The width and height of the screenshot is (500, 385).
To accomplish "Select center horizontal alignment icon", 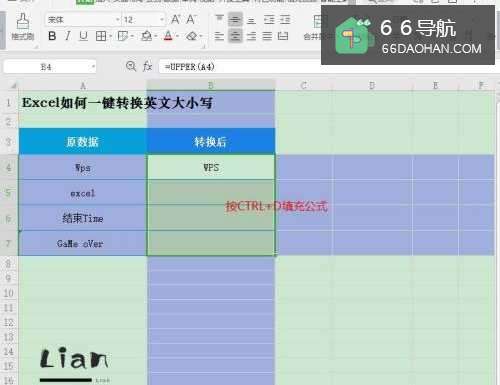I will click(x=235, y=36).
